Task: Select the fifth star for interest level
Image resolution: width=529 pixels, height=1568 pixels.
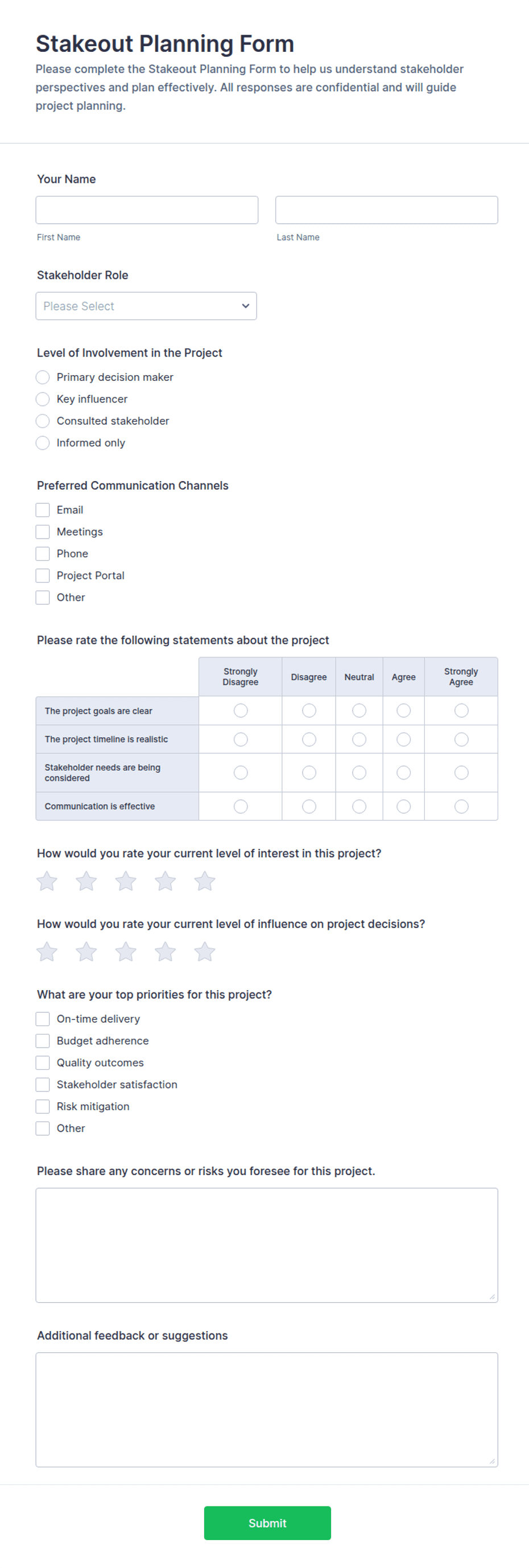Action: 205,881
